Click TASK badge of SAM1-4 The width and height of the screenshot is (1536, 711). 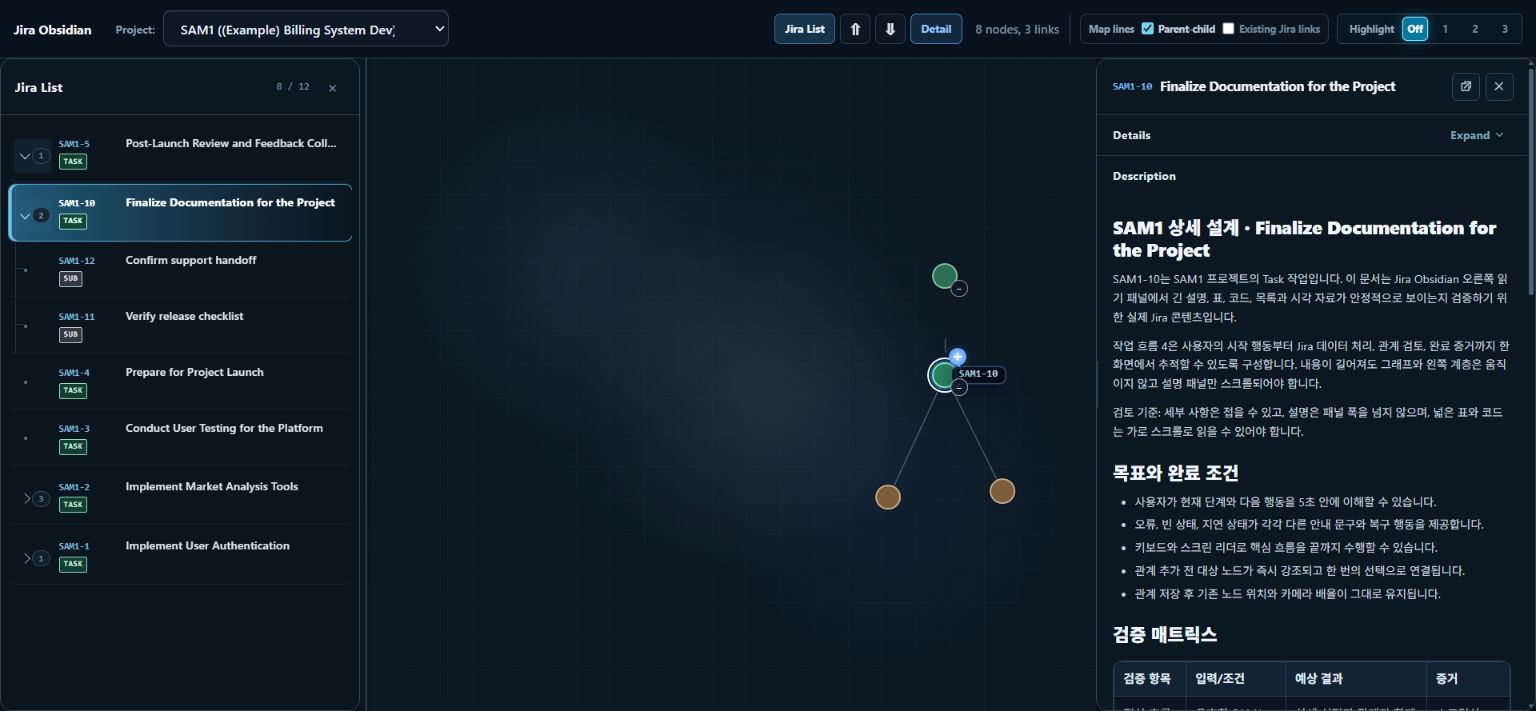[73, 391]
